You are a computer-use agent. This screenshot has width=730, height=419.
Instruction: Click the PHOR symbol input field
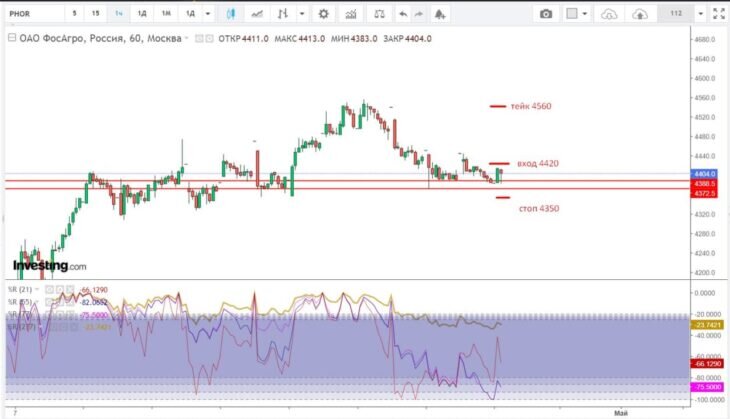pyautogui.click(x=35, y=14)
